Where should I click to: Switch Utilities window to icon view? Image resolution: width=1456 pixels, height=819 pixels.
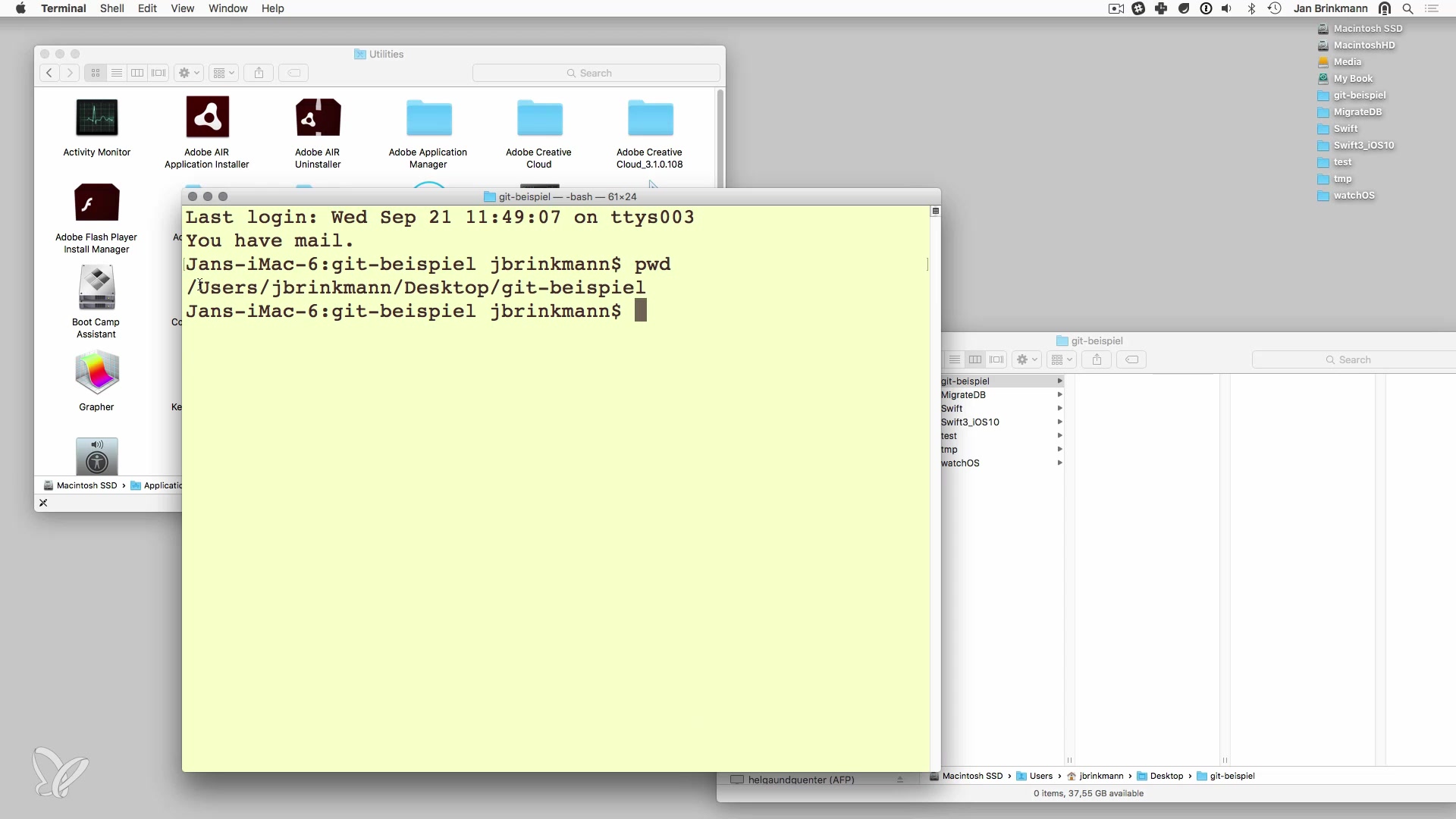96,73
